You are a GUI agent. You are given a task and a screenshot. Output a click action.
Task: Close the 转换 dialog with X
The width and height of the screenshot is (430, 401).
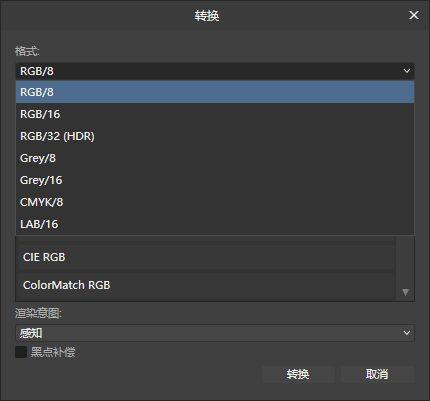pyautogui.click(x=414, y=15)
